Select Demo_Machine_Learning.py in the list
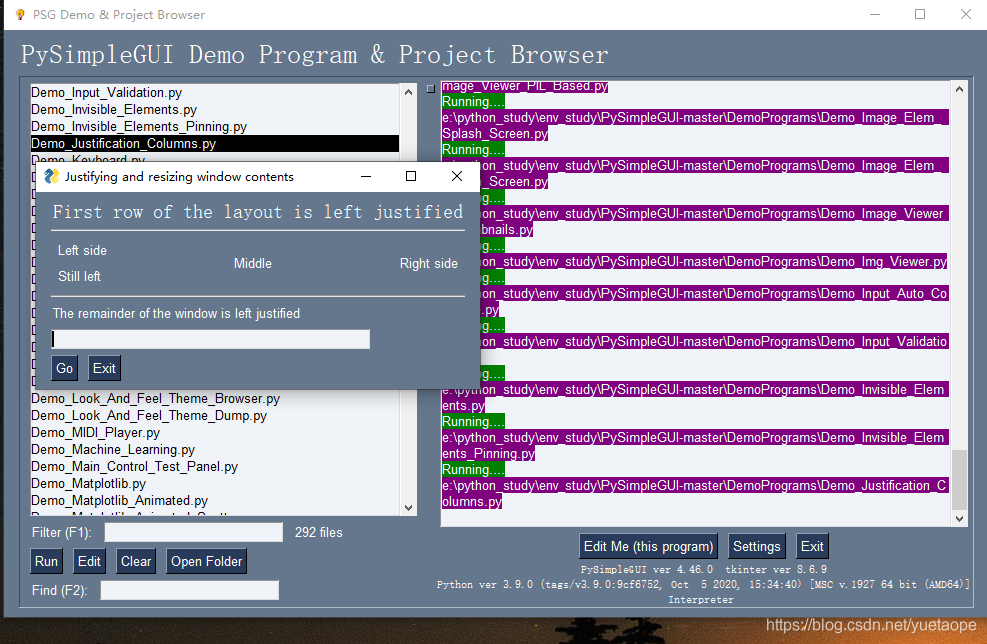Screen dimensions: 987x644 click(215, 449)
